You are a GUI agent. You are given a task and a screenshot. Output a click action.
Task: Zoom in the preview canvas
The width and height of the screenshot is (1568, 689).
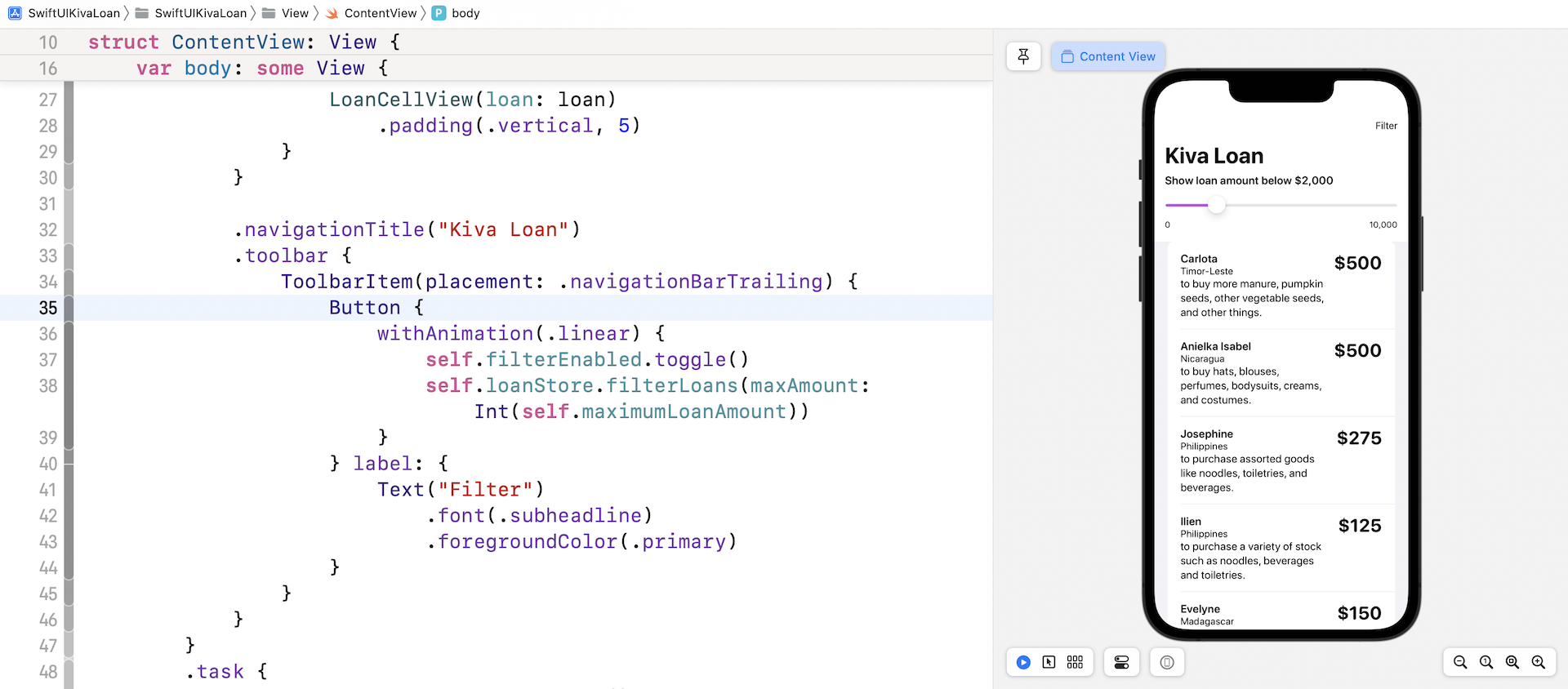(1539, 662)
